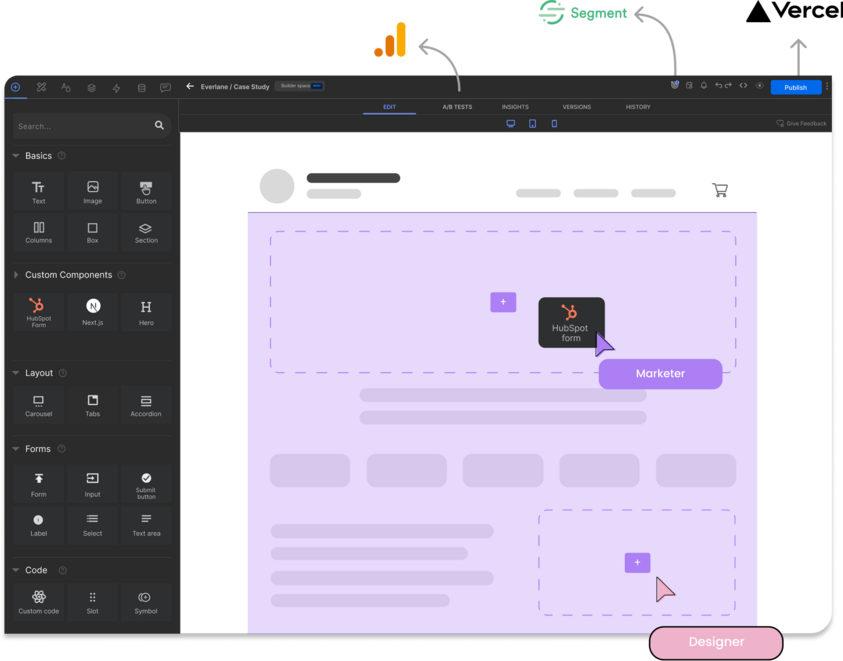Open the design tools crossed-ruler icon
Viewport: 843px width, 661px height.
coord(41,87)
